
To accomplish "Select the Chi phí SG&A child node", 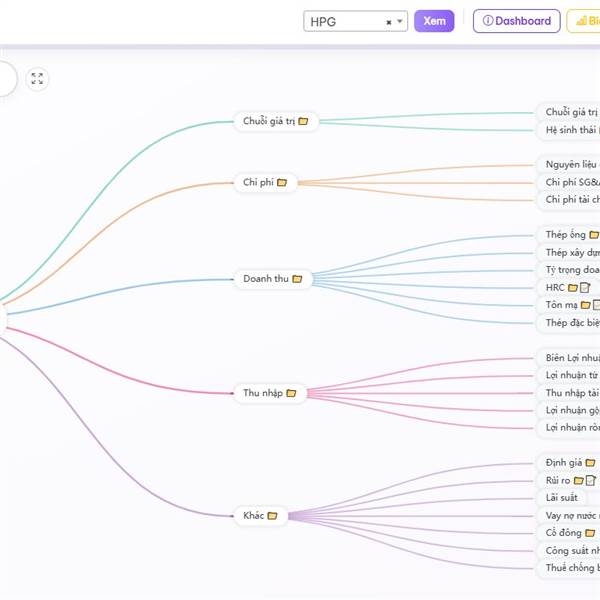I will click(568, 182).
